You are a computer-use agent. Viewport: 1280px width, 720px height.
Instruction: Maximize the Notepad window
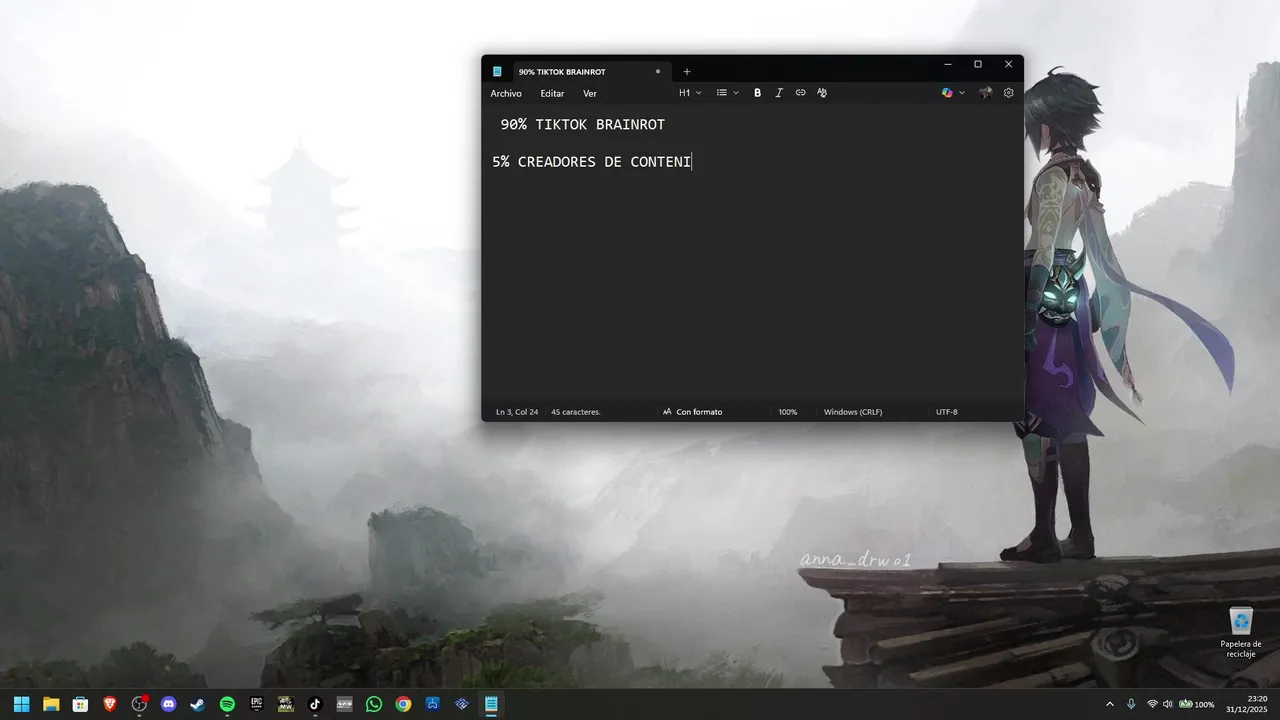pos(978,64)
